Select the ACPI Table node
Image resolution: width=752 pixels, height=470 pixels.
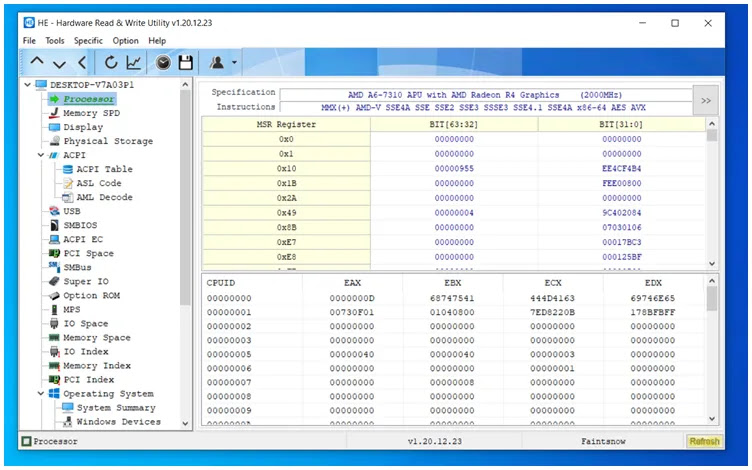click(x=105, y=169)
